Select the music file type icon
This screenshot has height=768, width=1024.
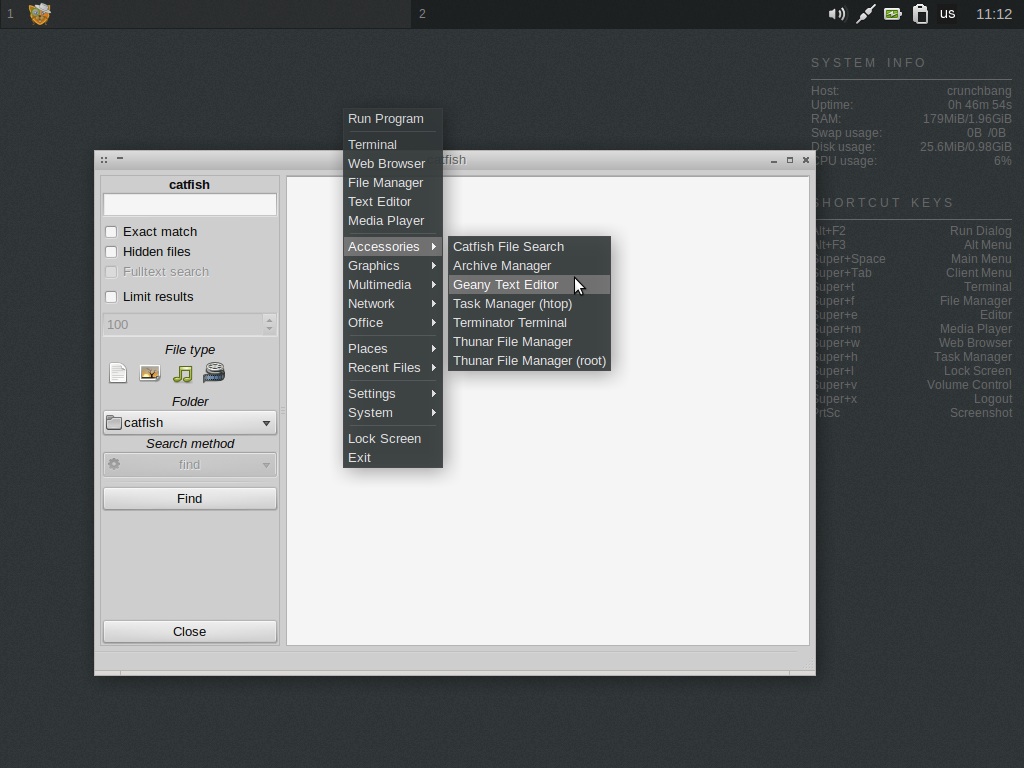point(183,374)
